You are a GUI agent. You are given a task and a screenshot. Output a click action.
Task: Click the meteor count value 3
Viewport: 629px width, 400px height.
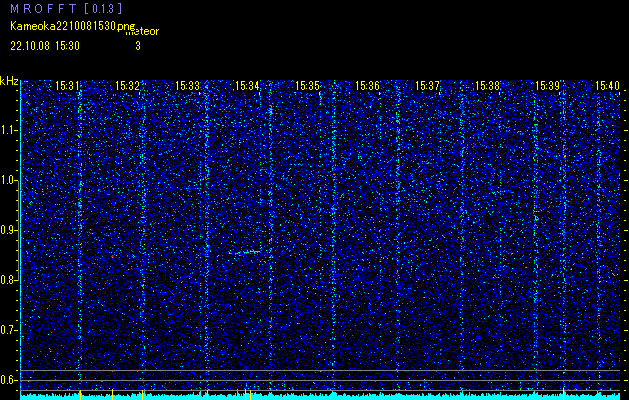pyautogui.click(x=138, y=46)
